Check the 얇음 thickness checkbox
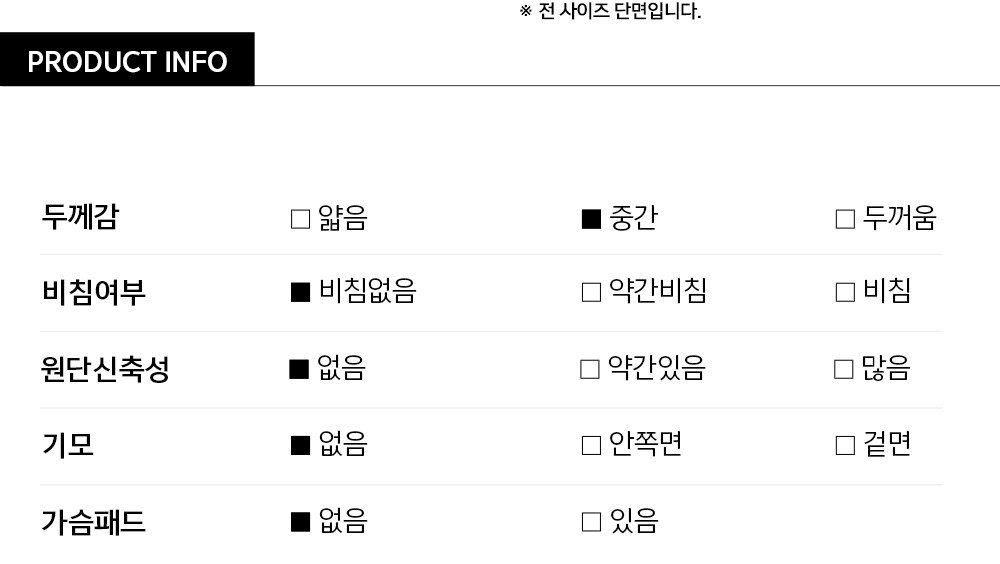Viewport: 1000px width, 564px height. (x=300, y=219)
